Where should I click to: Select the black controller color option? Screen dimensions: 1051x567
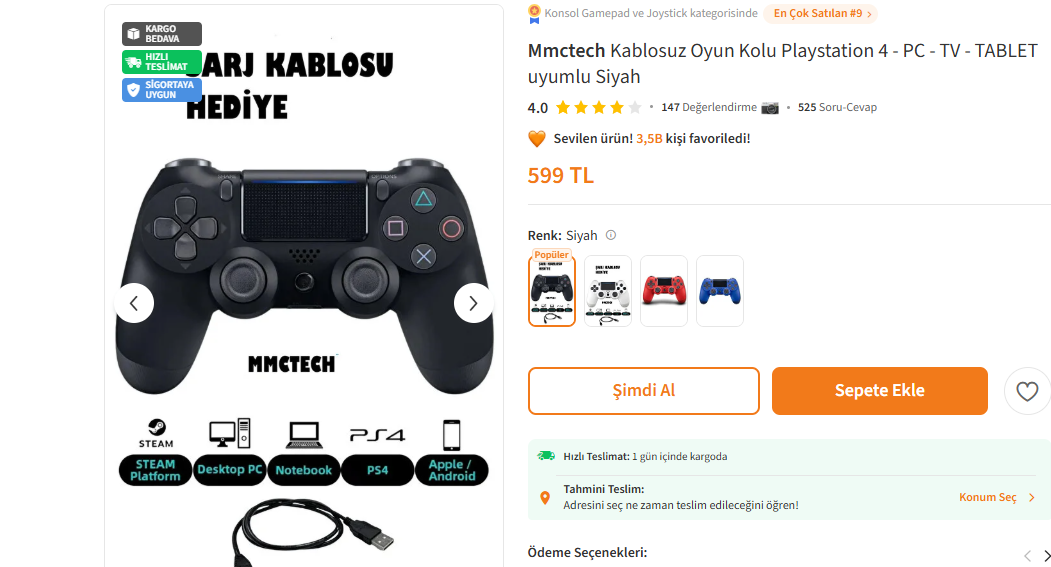point(552,291)
